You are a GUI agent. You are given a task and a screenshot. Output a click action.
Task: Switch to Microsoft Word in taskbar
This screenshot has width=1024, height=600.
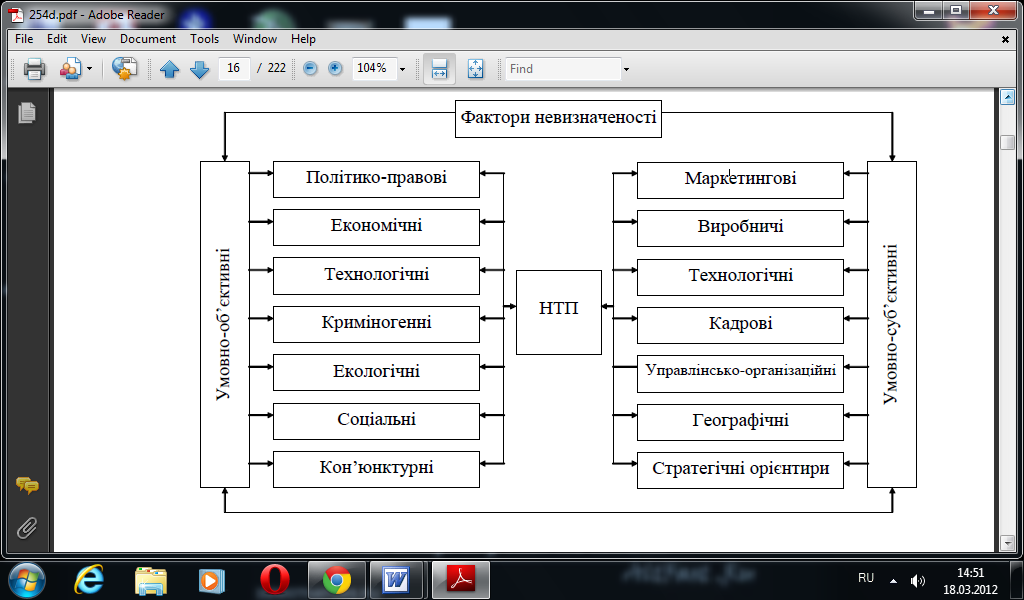[396, 580]
